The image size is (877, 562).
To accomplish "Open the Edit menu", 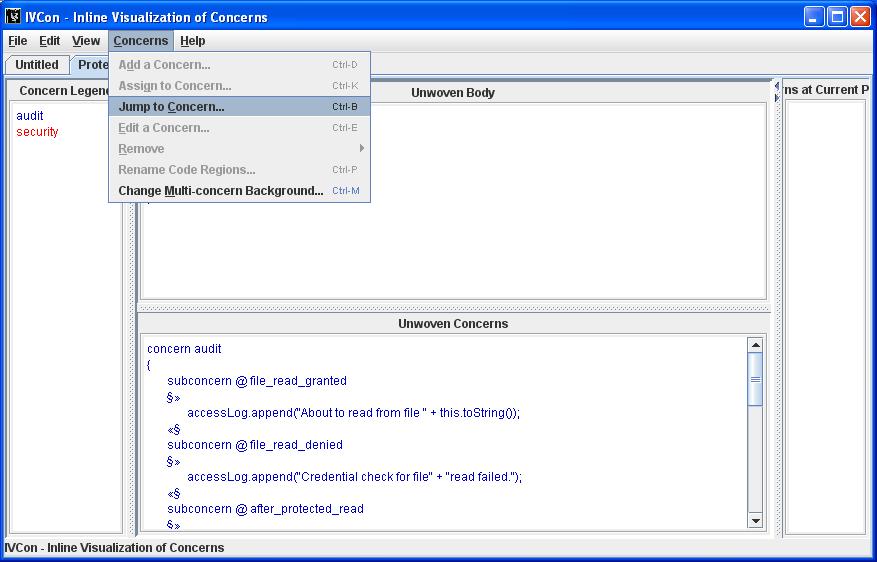I will pos(50,41).
